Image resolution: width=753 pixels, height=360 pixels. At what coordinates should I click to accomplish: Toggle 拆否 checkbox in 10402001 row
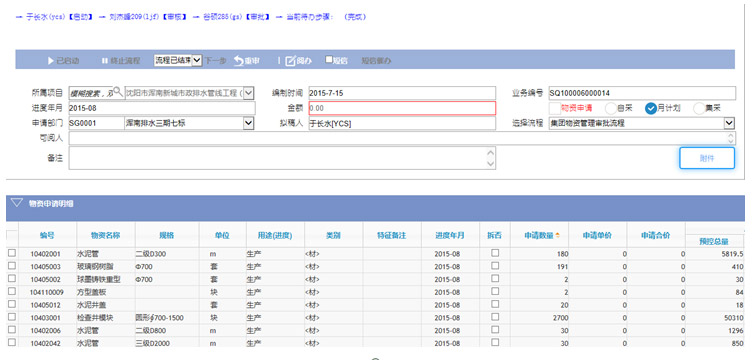pyautogui.click(x=495, y=252)
